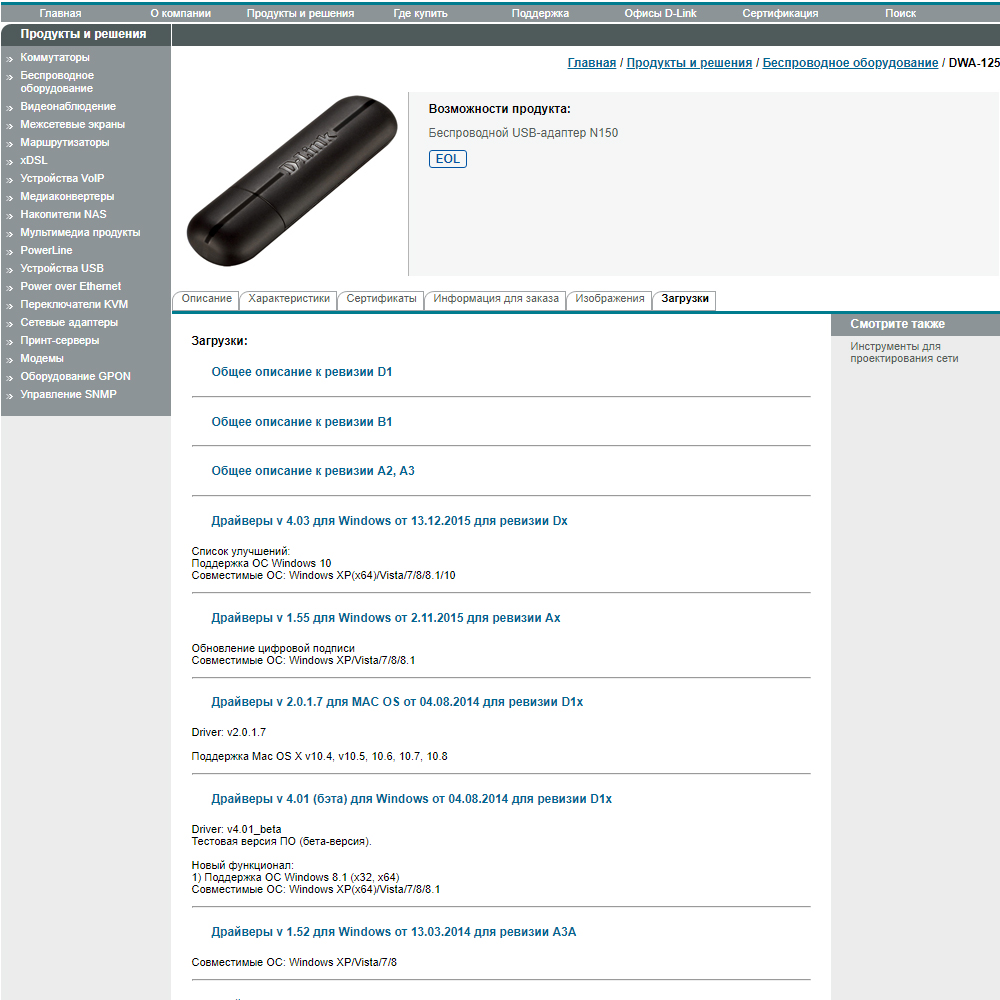The width and height of the screenshot is (1000, 1000).
Task: Open Power over Ethernet sidebar category
Action: 70,286
